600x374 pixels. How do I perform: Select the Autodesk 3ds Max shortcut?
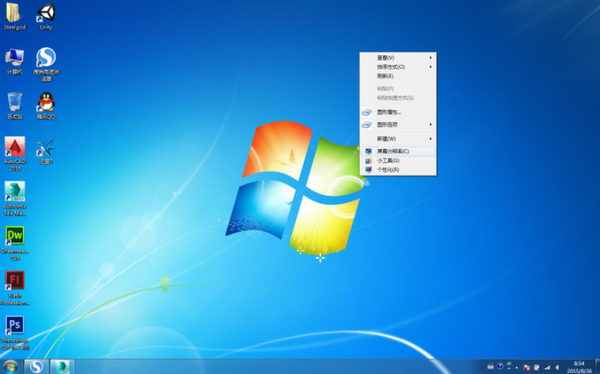click(x=15, y=198)
